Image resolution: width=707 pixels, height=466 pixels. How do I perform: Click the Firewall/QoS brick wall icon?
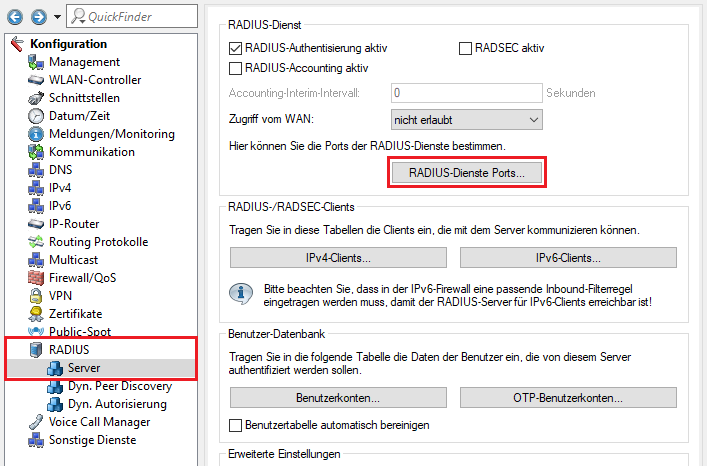36,278
